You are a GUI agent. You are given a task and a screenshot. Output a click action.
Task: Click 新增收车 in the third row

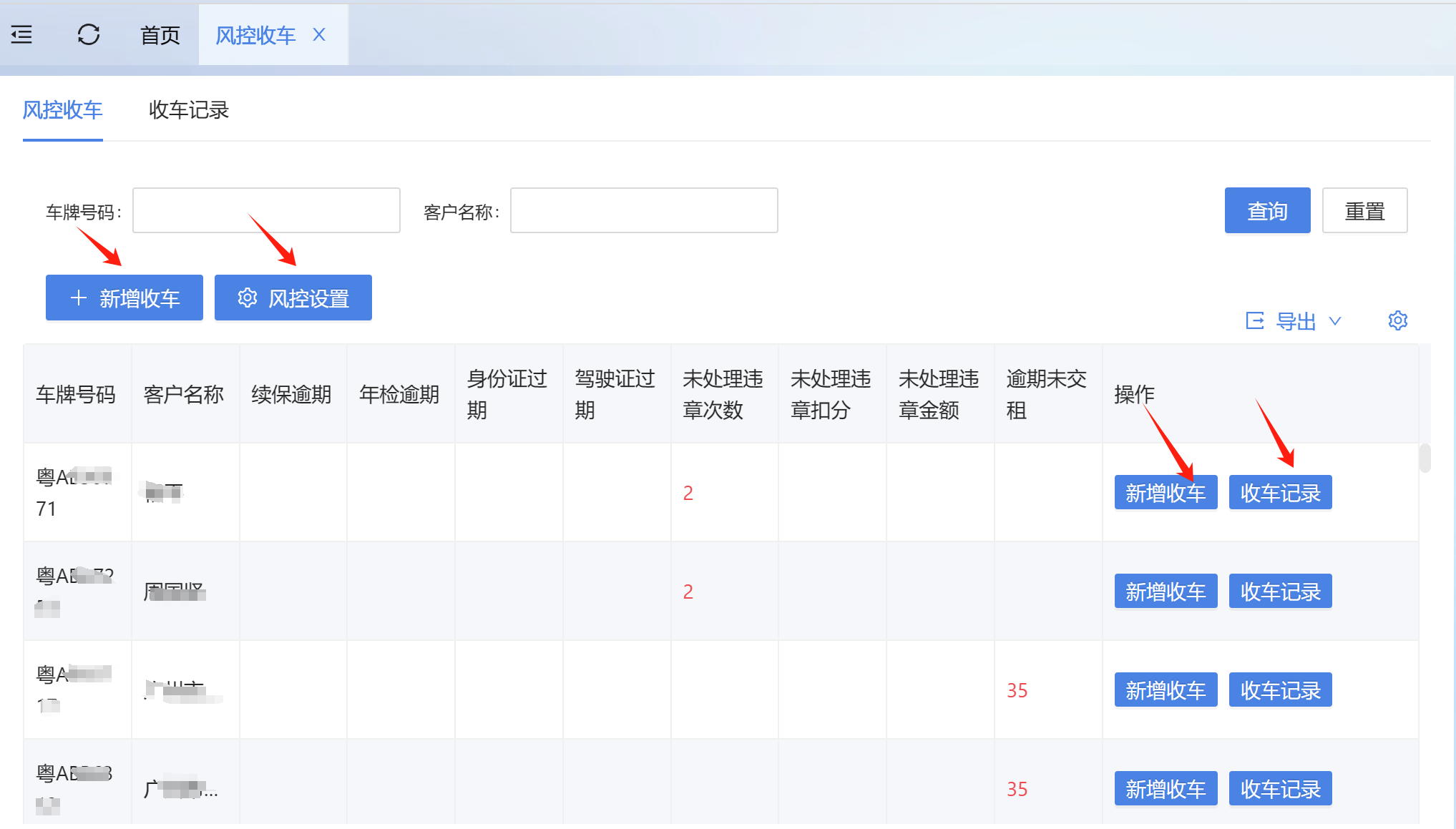[x=1166, y=690]
